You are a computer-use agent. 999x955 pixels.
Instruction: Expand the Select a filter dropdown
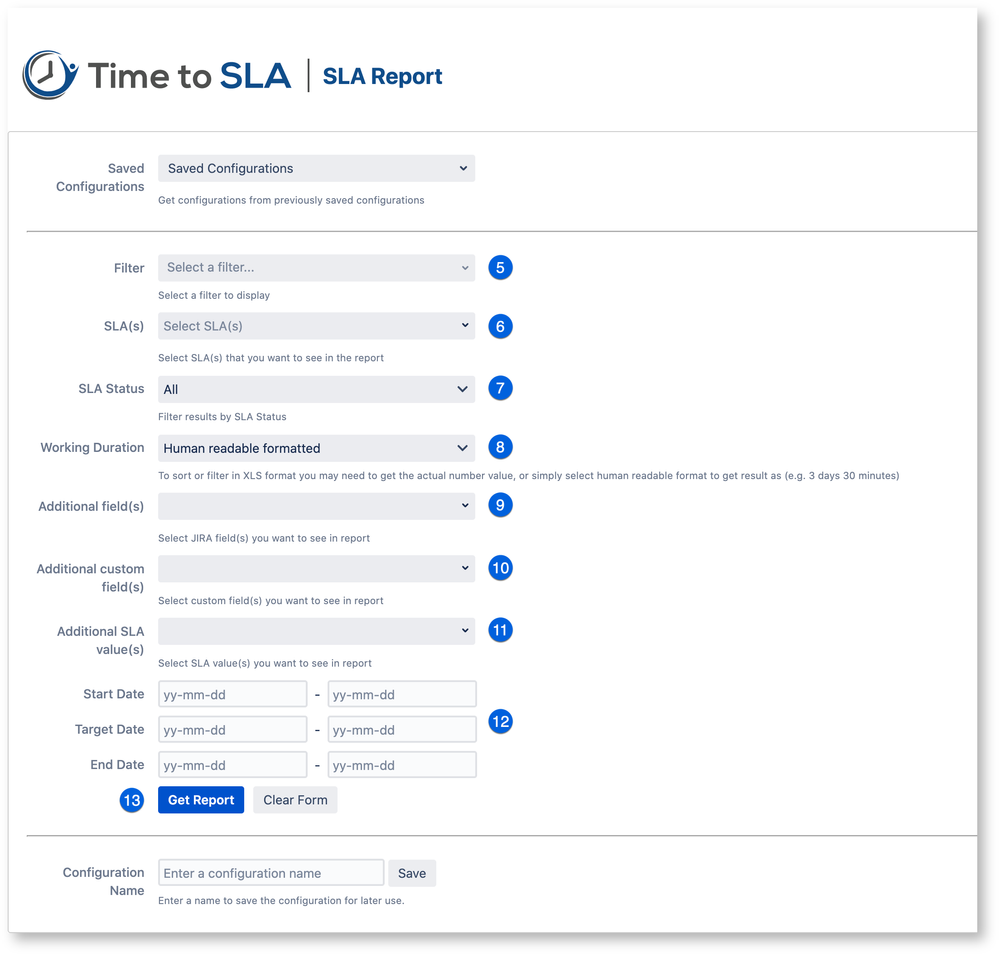tap(316, 267)
